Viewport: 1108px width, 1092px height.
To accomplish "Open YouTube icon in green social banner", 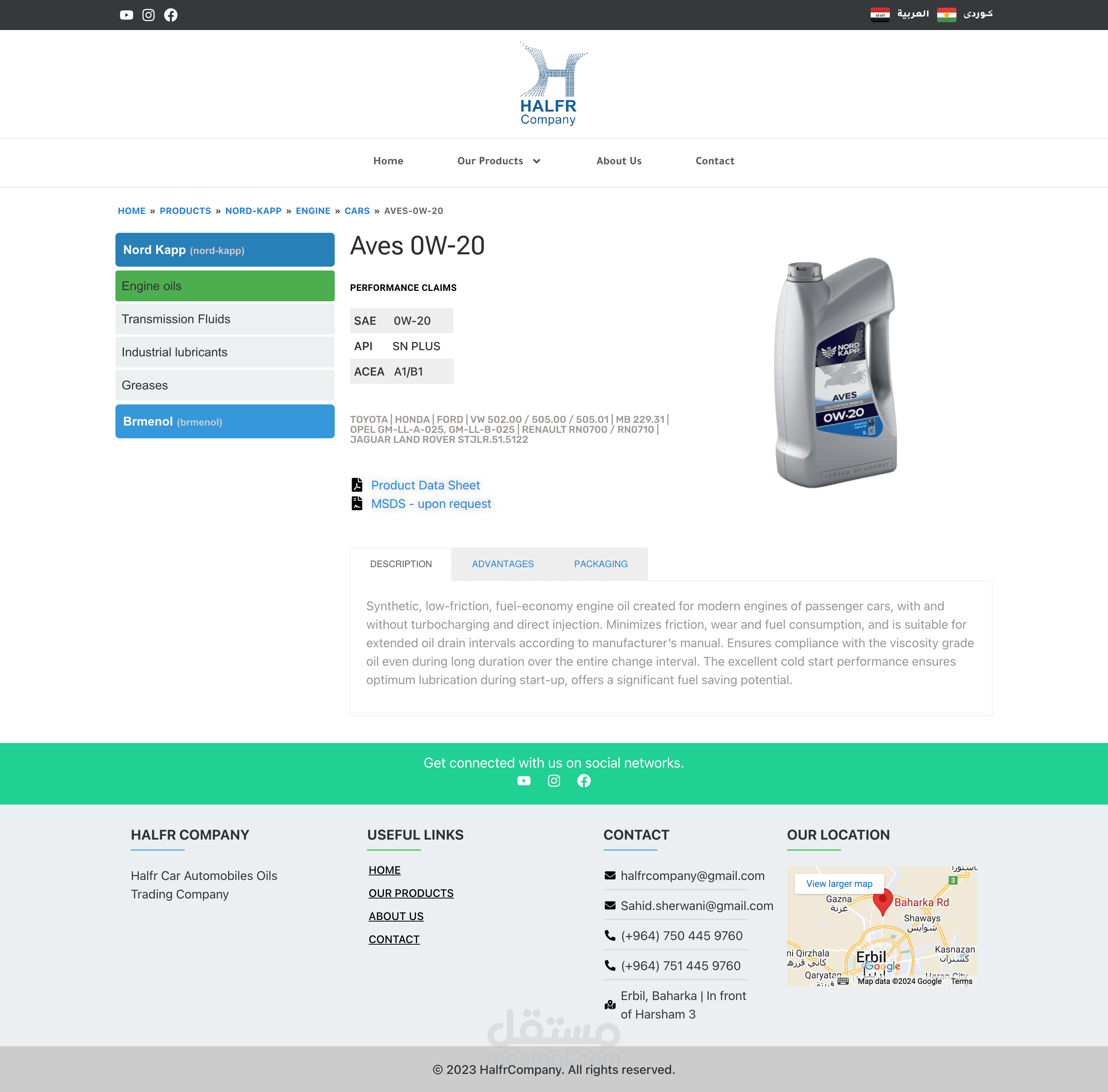I will click(x=524, y=781).
